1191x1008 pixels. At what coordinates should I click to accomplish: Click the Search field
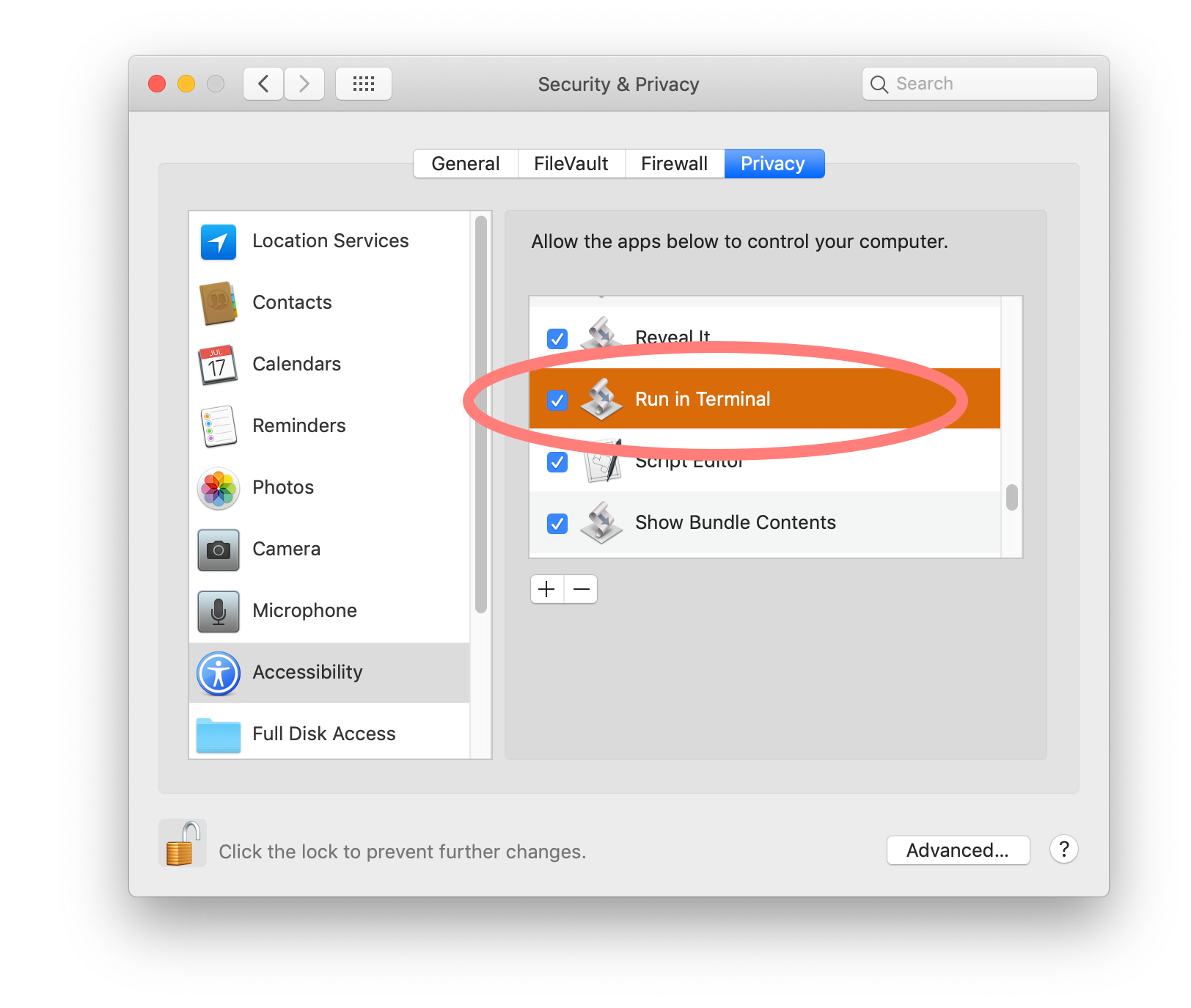979,84
